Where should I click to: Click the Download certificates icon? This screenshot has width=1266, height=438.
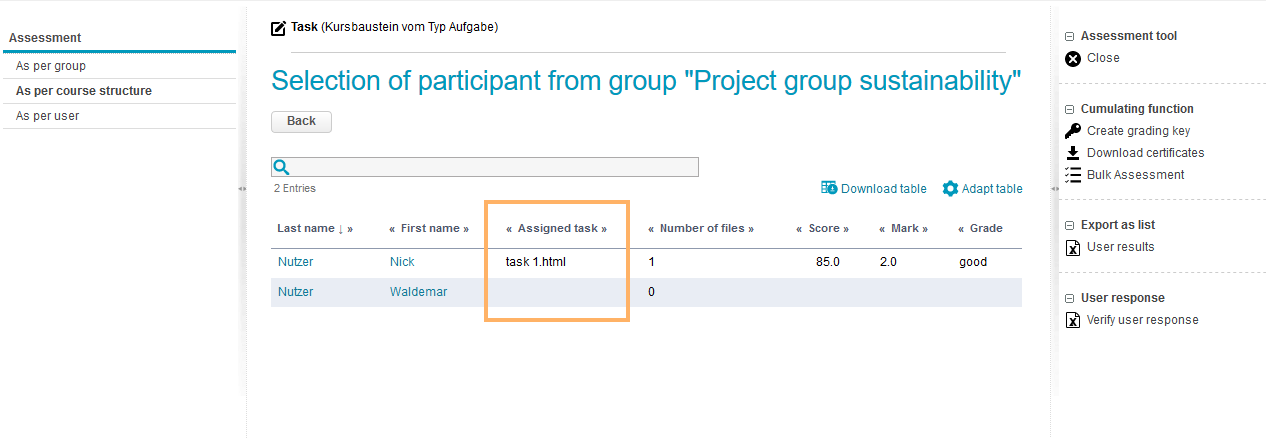pos(1073,153)
